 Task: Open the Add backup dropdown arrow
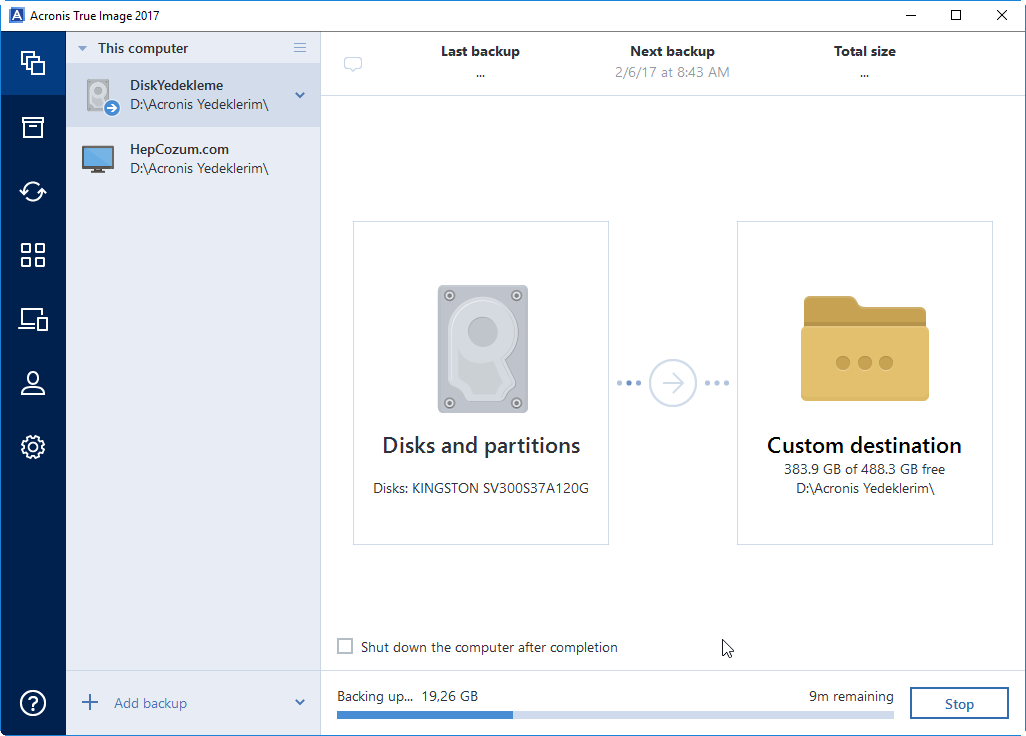point(300,703)
